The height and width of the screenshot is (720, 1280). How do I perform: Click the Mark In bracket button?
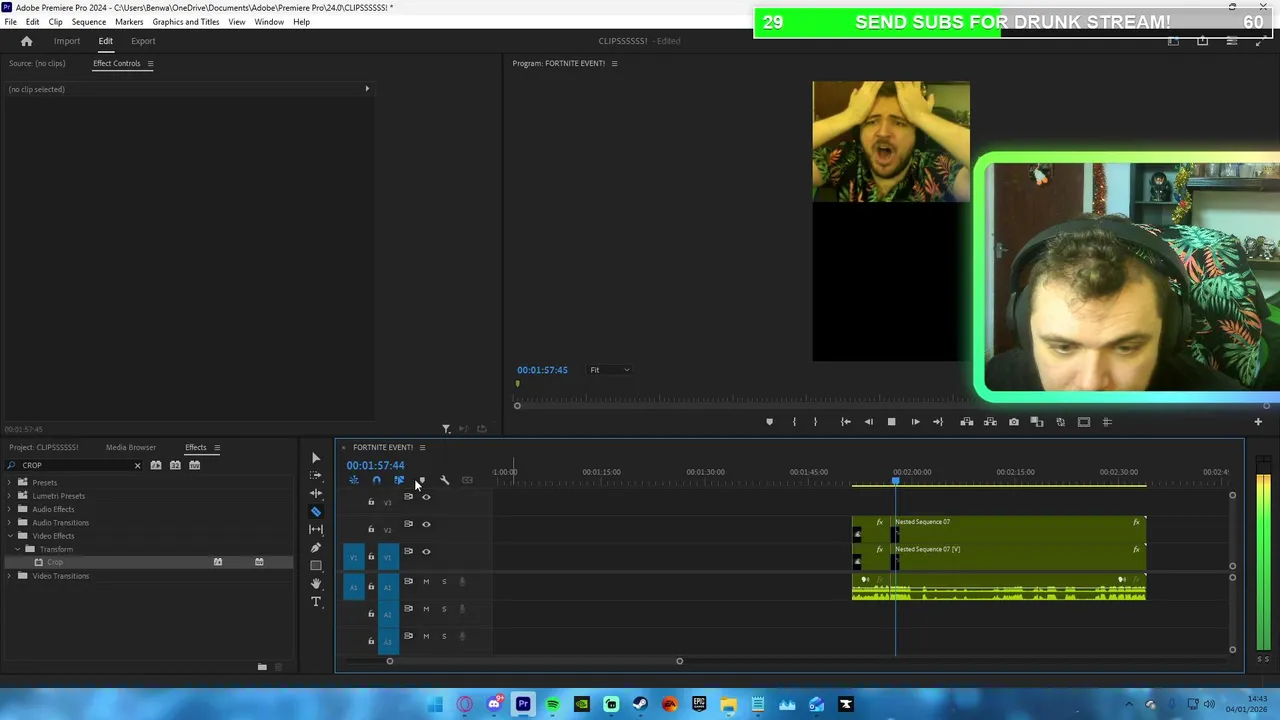pyautogui.click(x=794, y=422)
